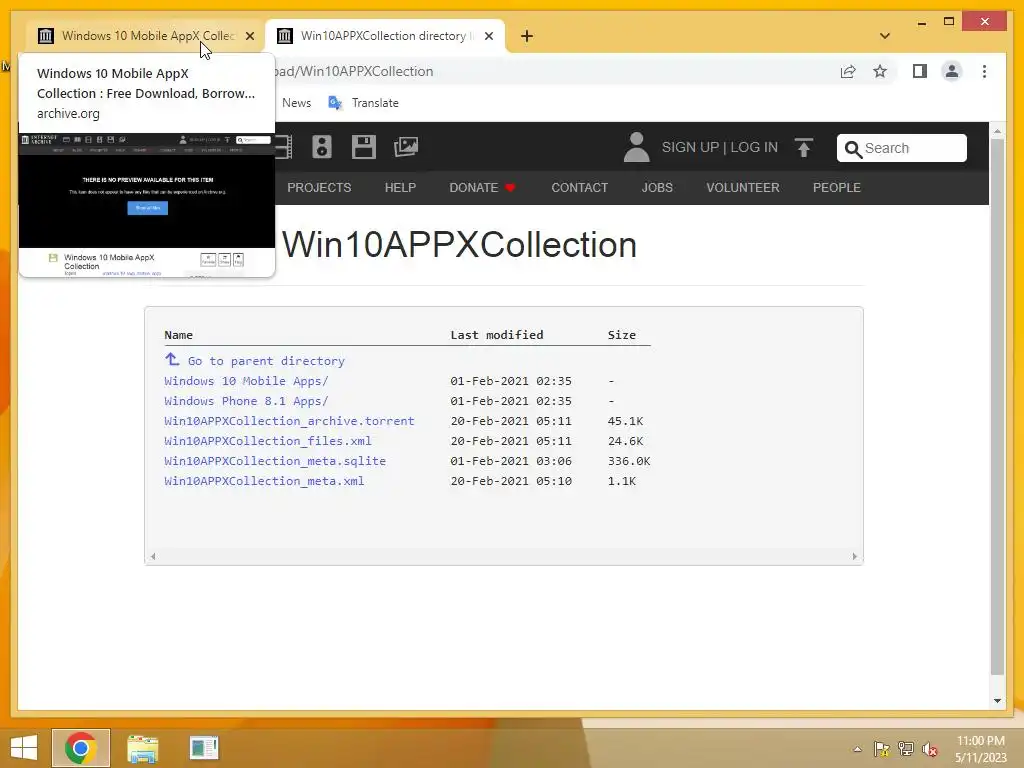Click the Size column header
This screenshot has height=768, width=1024.
pyautogui.click(x=621, y=335)
